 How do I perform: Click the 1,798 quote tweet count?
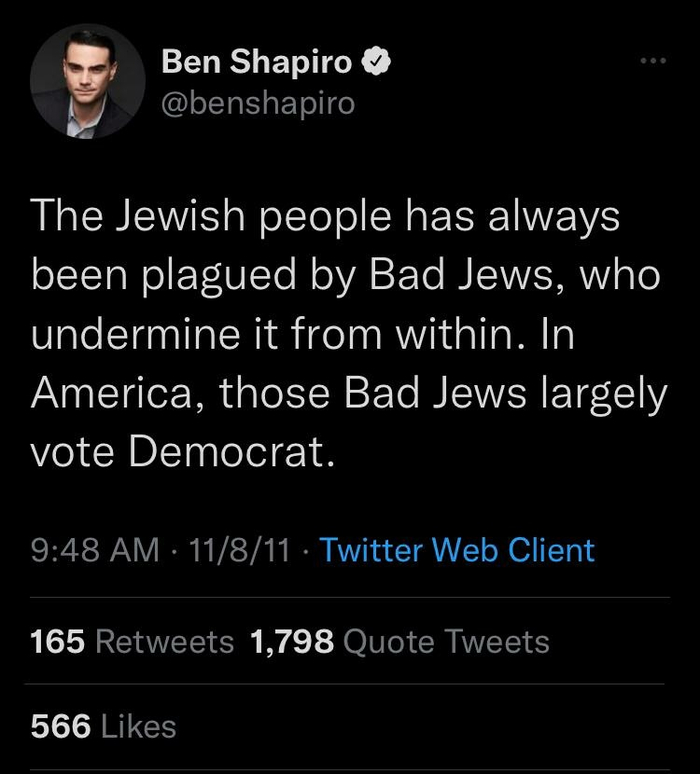tap(292, 641)
